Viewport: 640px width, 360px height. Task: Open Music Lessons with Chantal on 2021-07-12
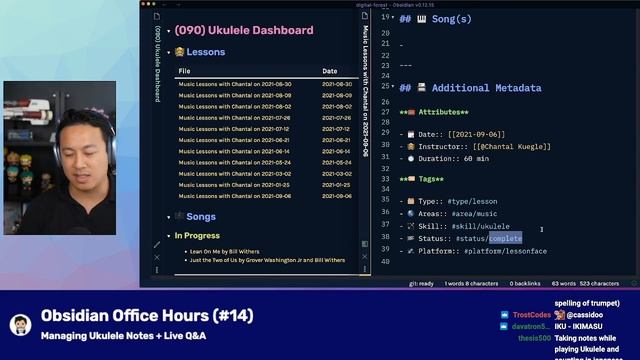233,129
